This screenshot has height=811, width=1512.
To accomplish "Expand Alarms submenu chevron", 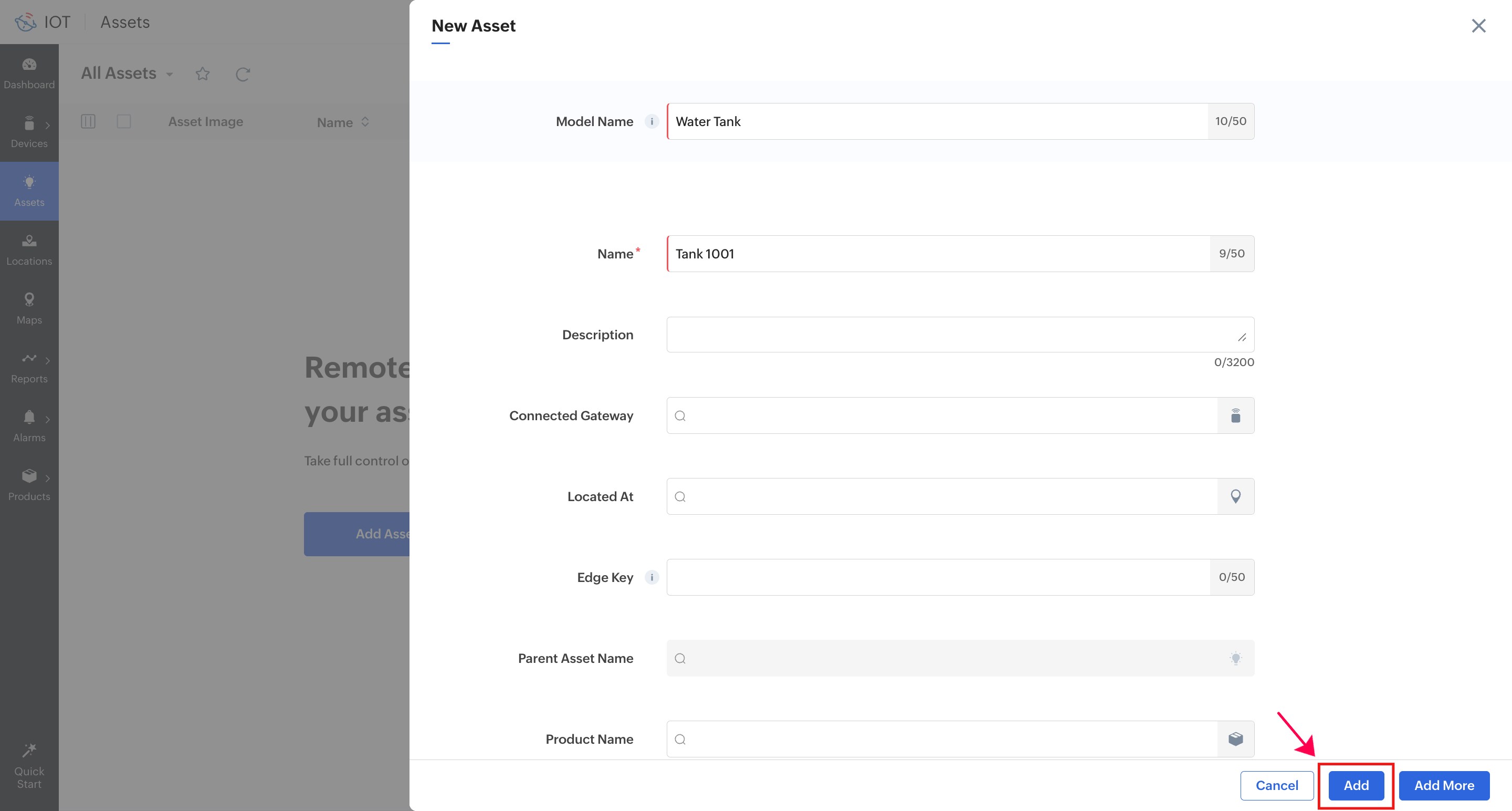I will [x=48, y=419].
